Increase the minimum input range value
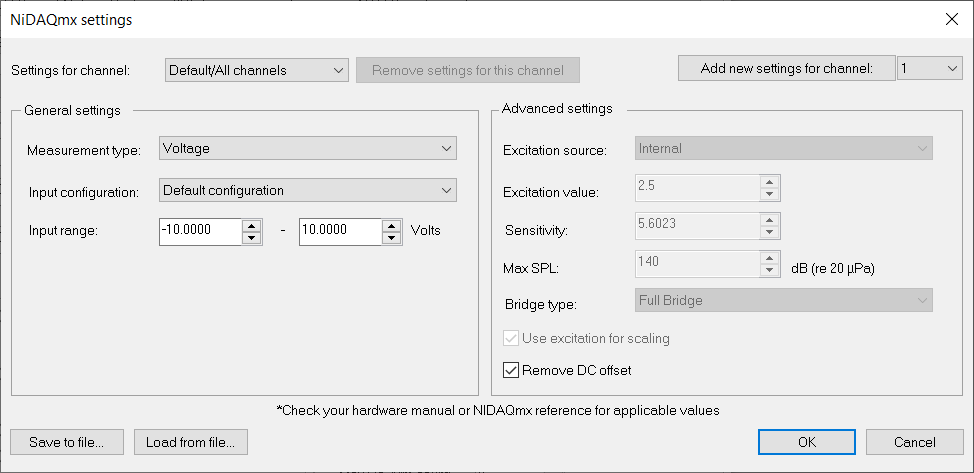This screenshot has height=473, width=974. pyautogui.click(x=251, y=225)
